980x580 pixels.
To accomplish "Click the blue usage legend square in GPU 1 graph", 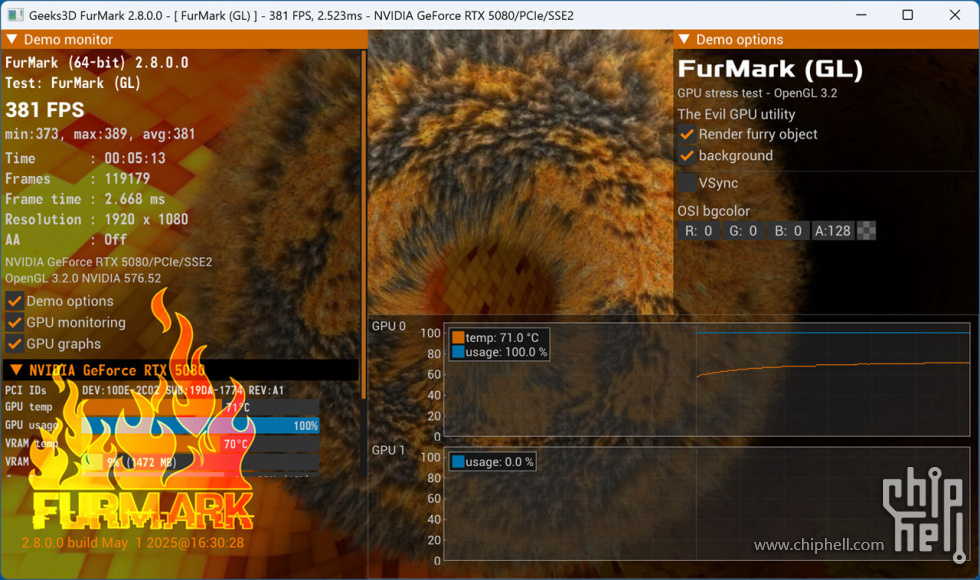I will (x=458, y=462).
